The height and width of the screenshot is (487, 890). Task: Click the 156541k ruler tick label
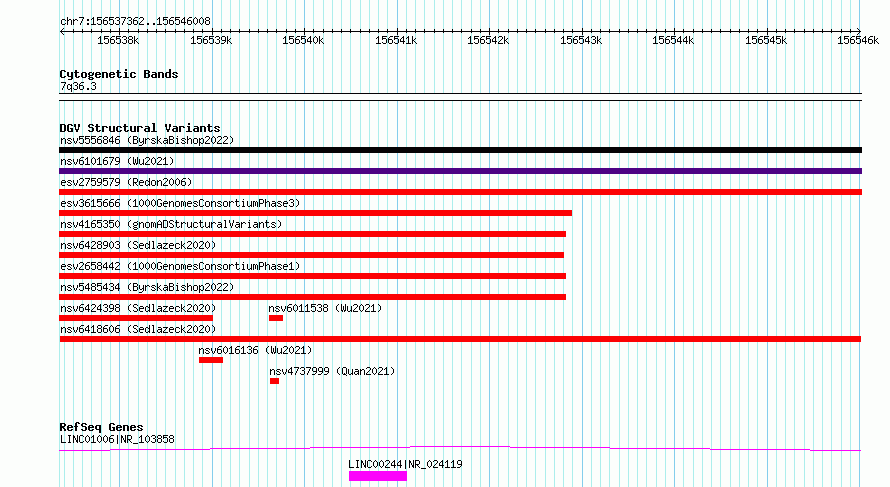[396, 40]
